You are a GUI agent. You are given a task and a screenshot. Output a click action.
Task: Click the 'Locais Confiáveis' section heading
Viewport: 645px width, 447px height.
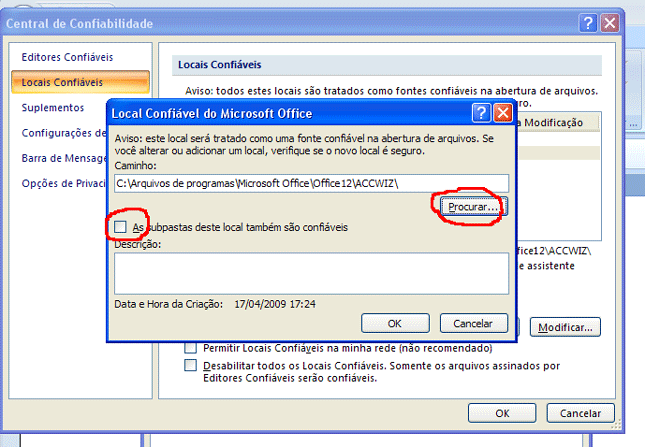[219, 65]
